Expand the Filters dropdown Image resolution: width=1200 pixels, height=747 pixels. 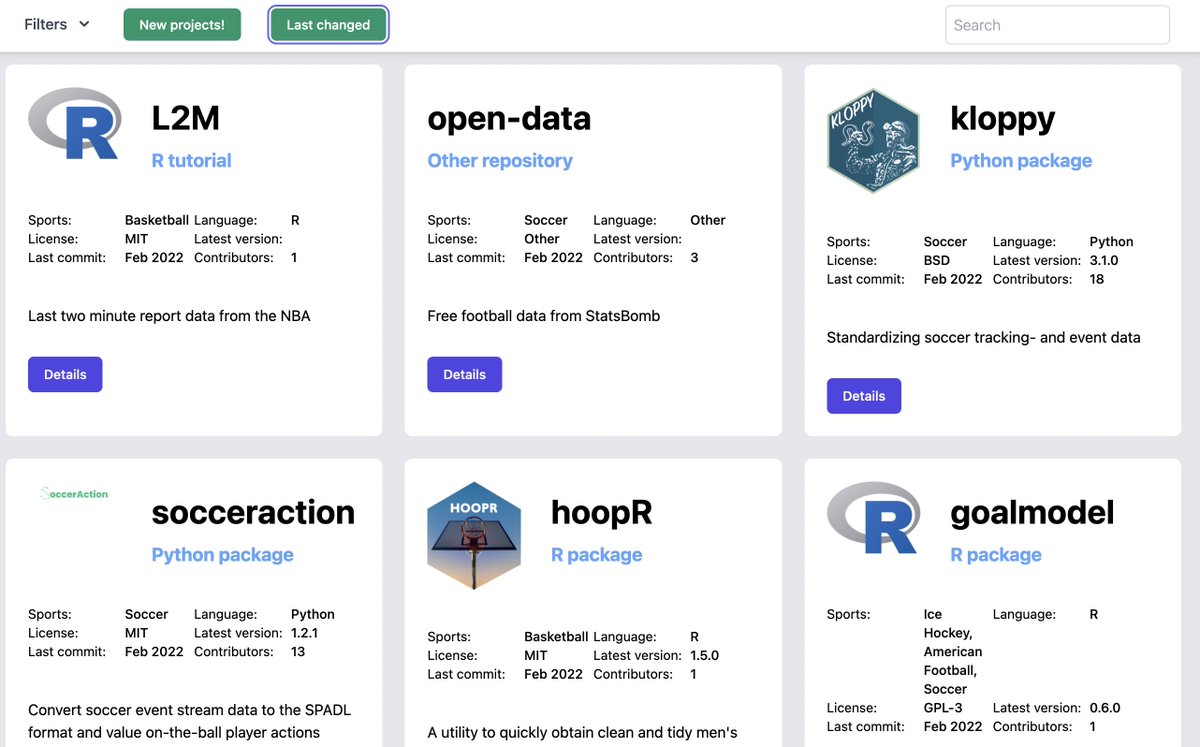coord(57,24)
